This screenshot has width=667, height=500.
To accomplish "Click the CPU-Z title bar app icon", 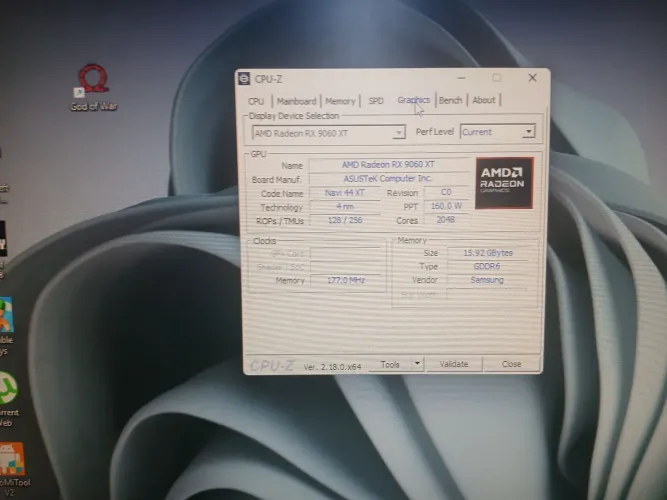I will pos(244,79).
